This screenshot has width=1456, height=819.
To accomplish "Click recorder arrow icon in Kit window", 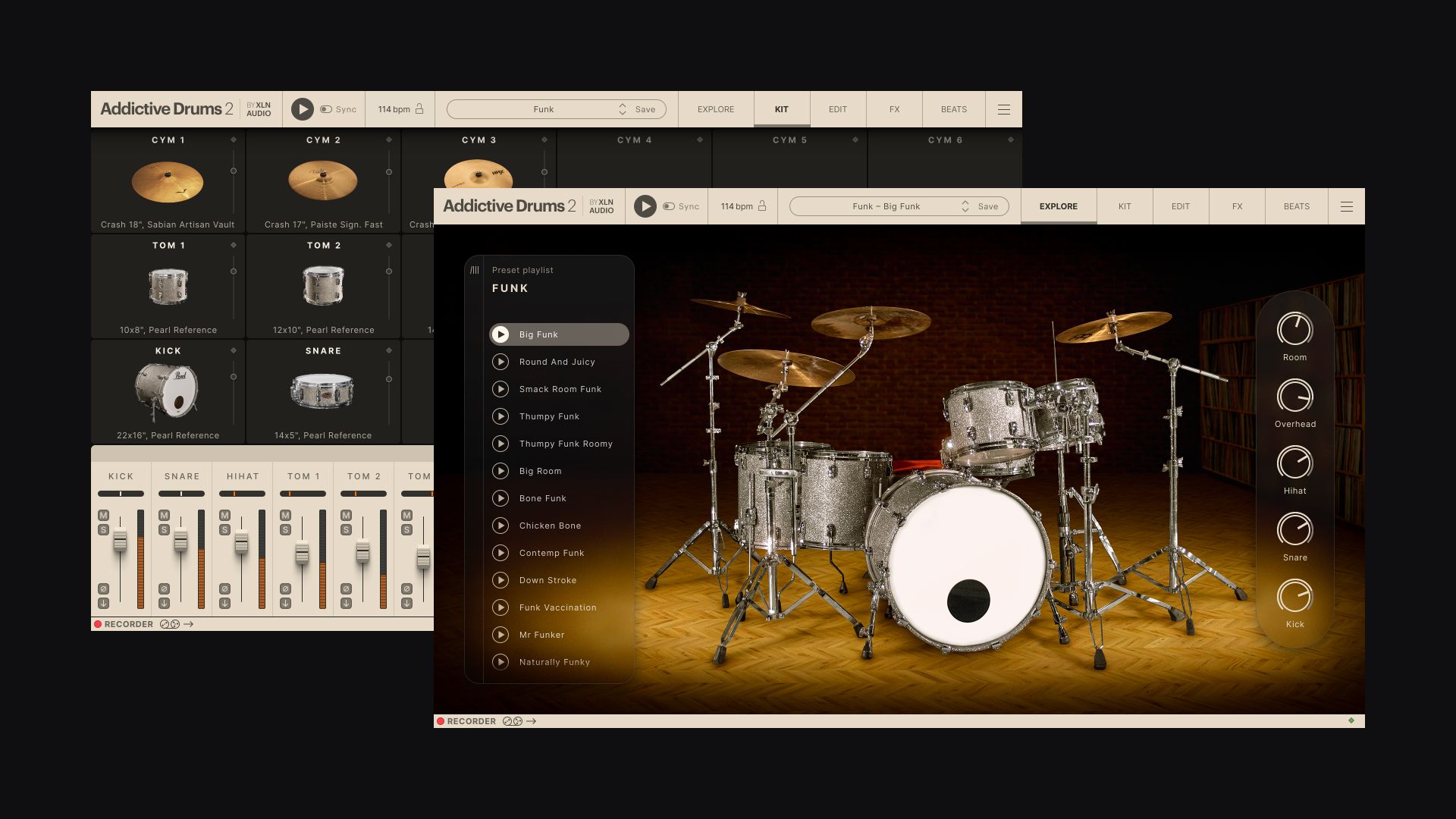I will coord(189,624).
